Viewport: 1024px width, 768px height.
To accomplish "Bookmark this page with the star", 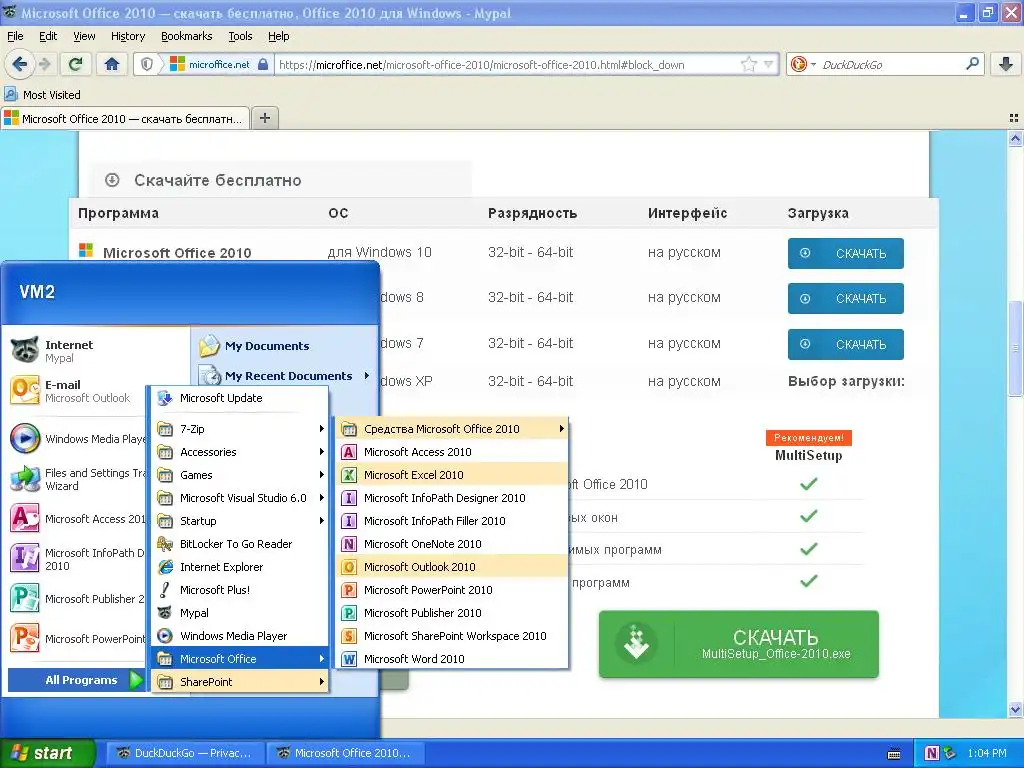I will tap(748, 64).
